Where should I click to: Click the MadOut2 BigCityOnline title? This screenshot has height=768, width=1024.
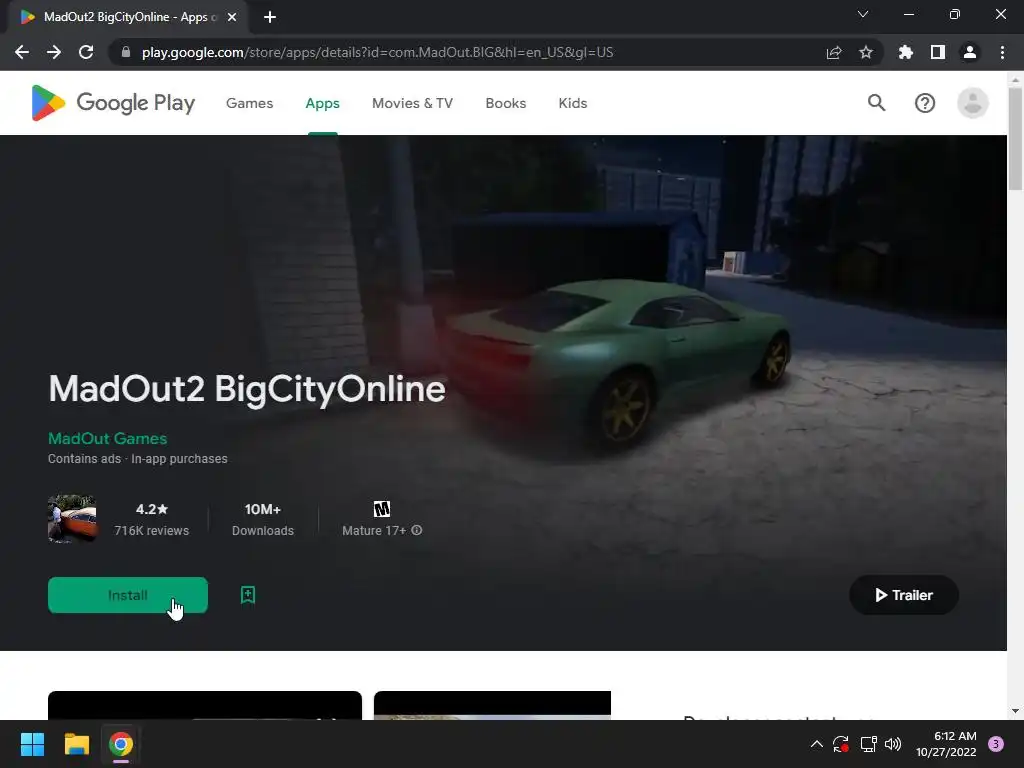click(x=247, y=389)
